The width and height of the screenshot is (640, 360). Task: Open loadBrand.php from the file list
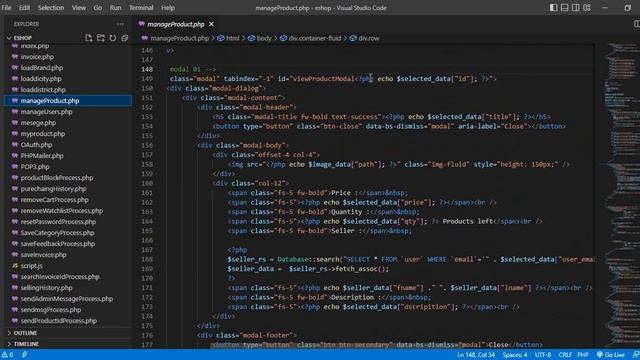click(42, 68)
